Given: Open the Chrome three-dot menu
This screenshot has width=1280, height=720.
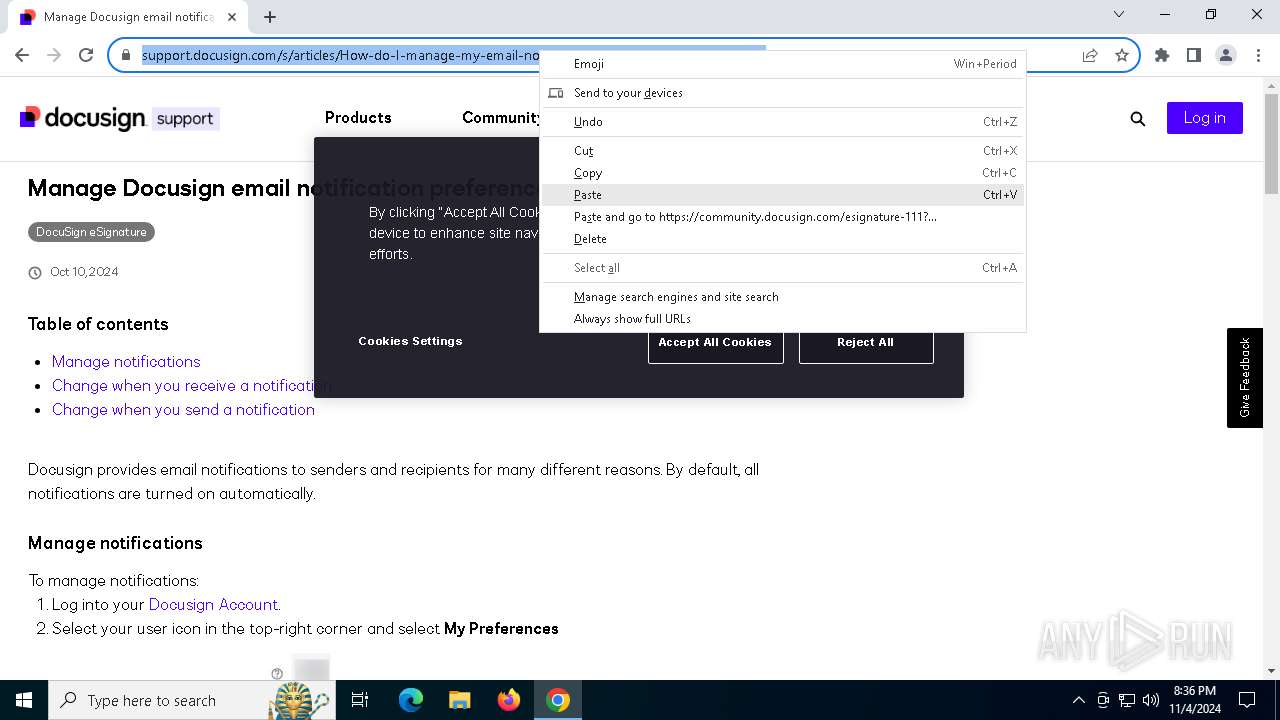Looking at the screenshot, I should [1258, 55].
